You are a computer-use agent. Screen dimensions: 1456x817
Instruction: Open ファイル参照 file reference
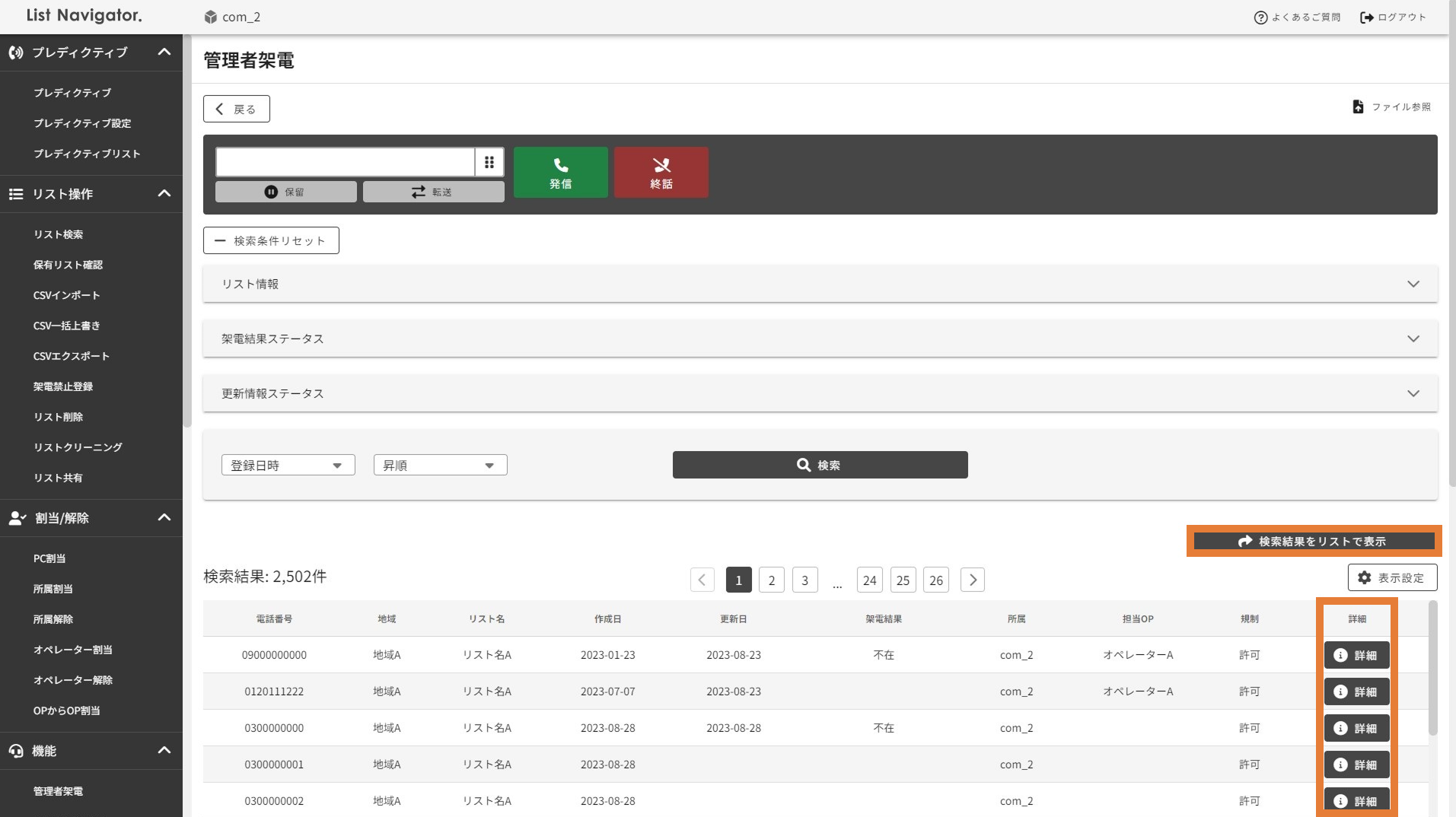[x=1391, y=107]
